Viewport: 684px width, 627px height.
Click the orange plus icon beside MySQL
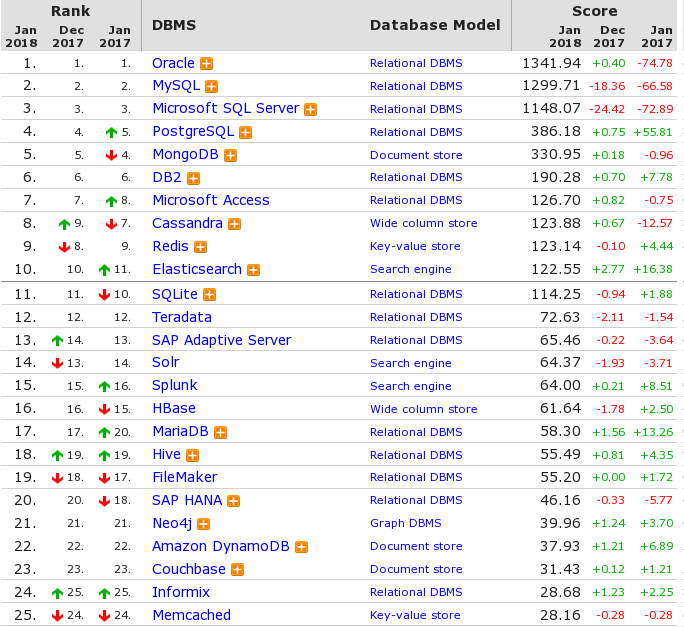211,86
